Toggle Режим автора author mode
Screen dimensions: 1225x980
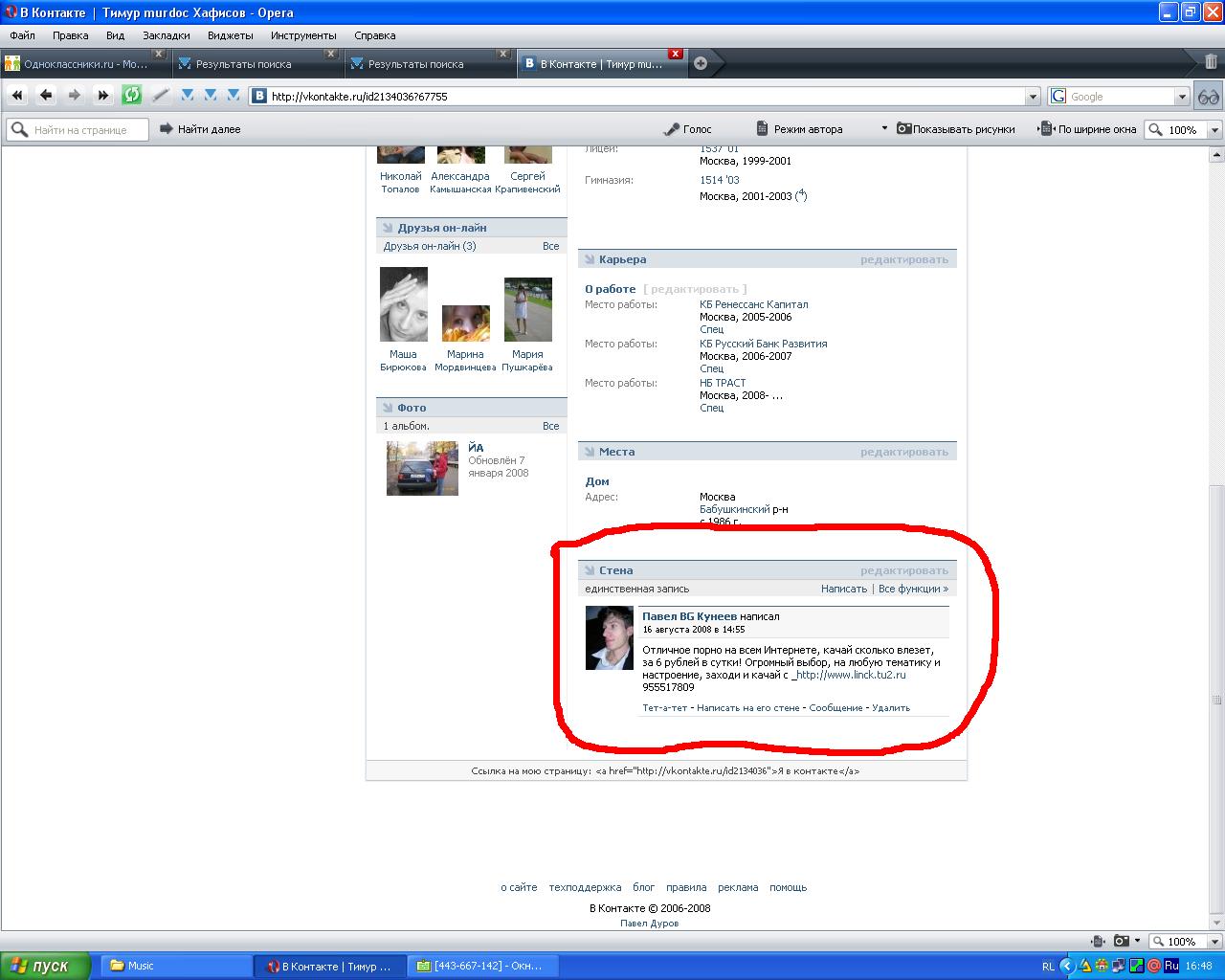point(799,129)
